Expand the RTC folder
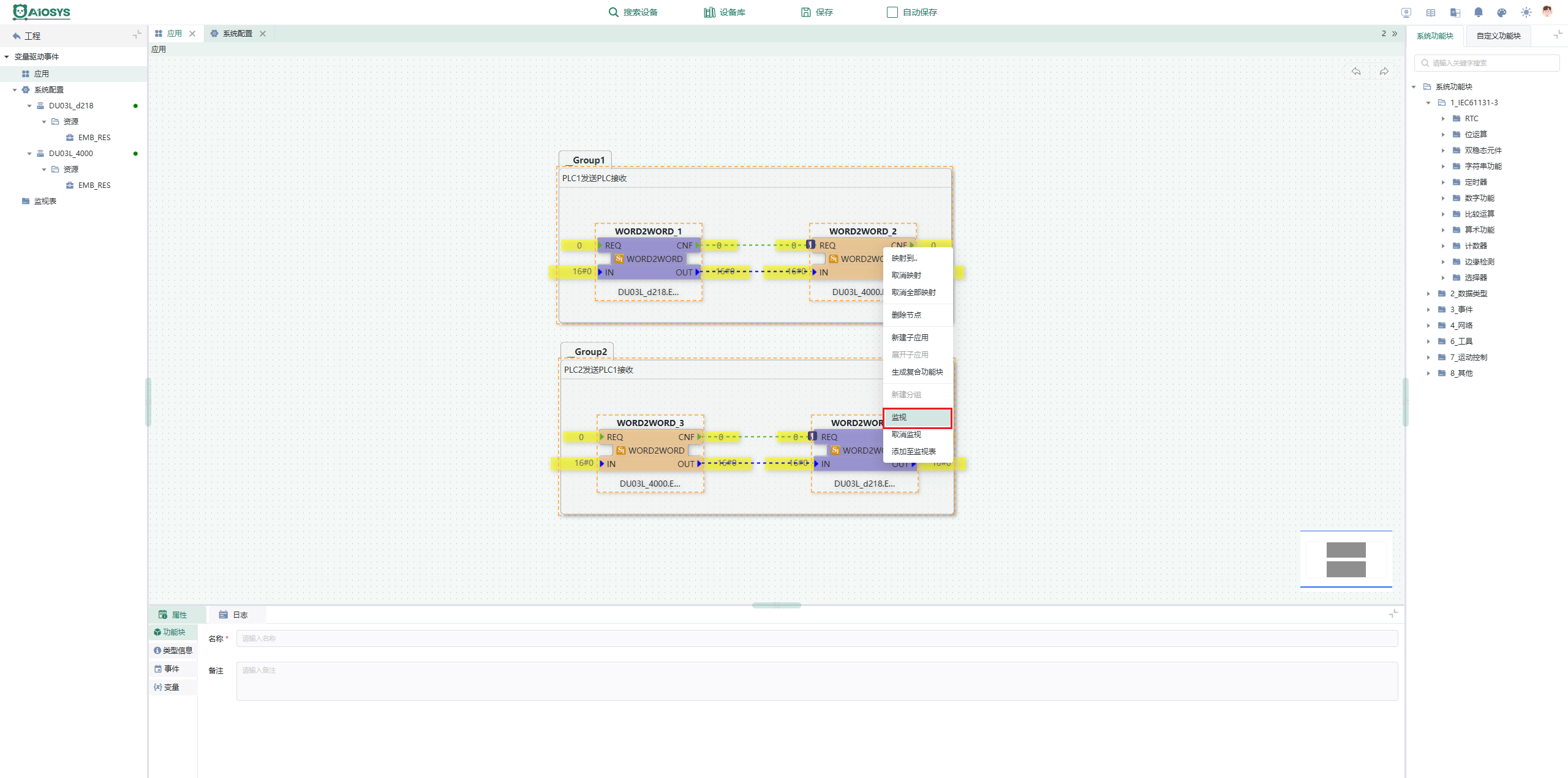This screenshot has width=1568, height=778. 1442,119
